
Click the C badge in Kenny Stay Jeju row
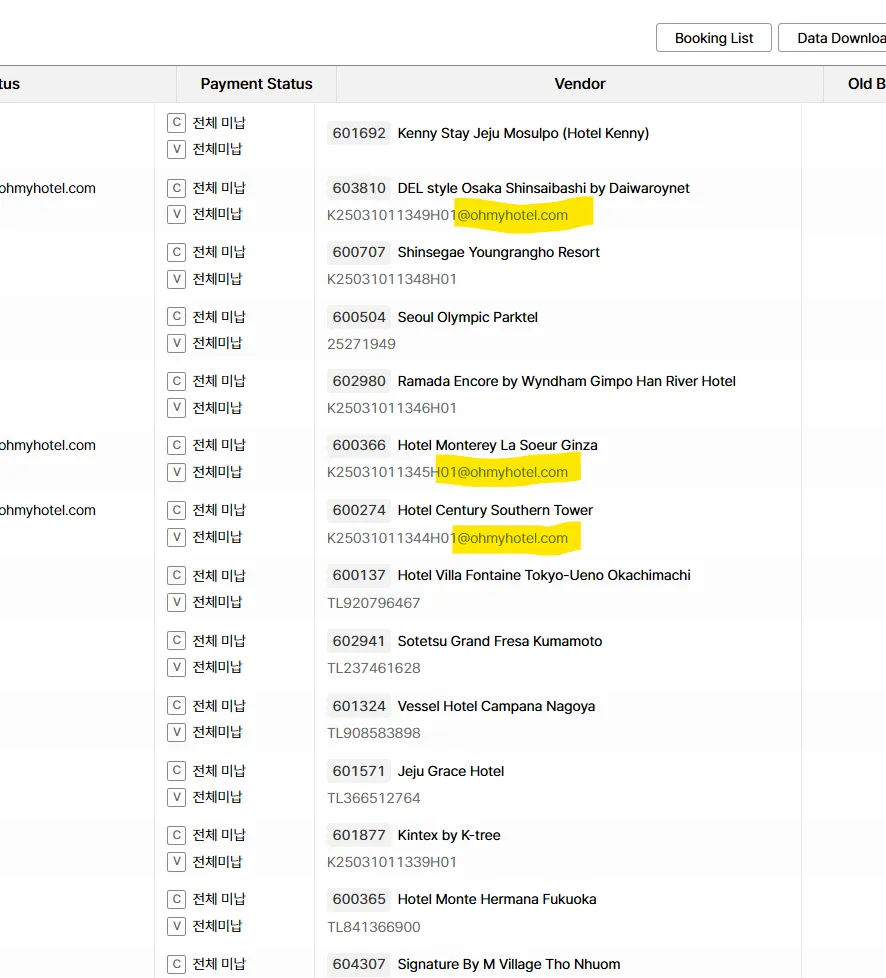(177, 123)
